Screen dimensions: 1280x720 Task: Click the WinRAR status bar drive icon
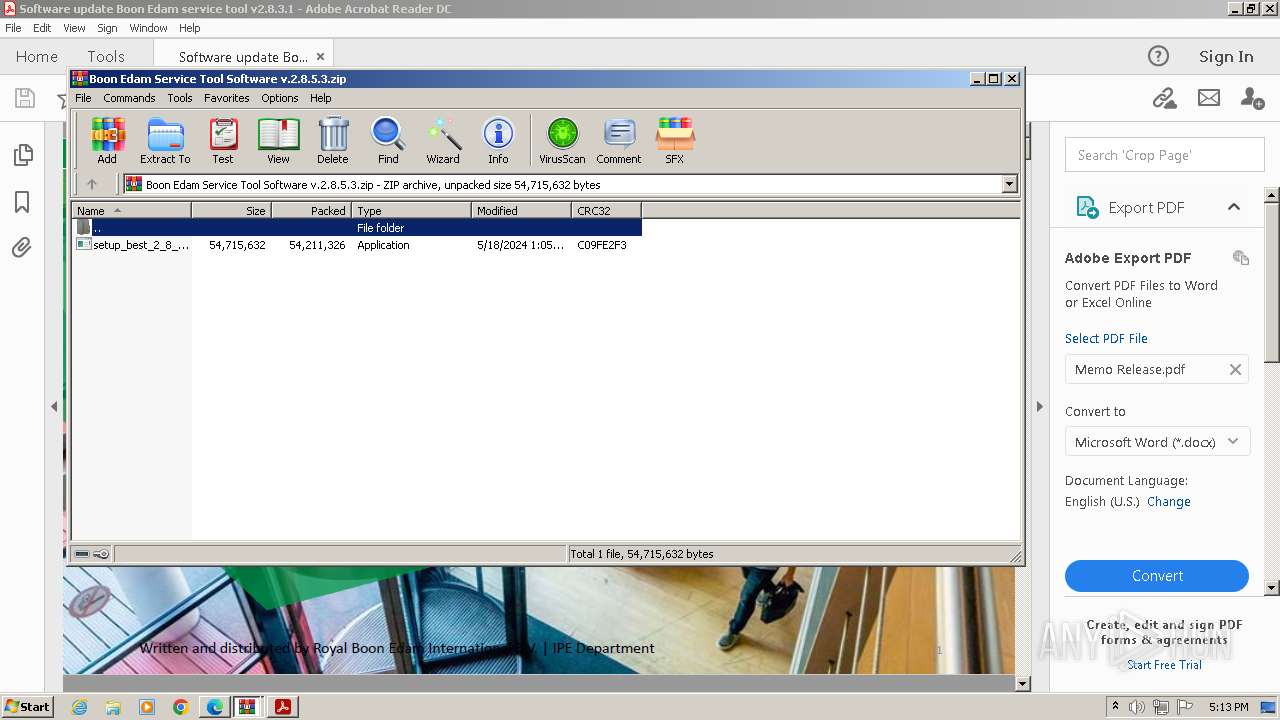pos(82,554)
